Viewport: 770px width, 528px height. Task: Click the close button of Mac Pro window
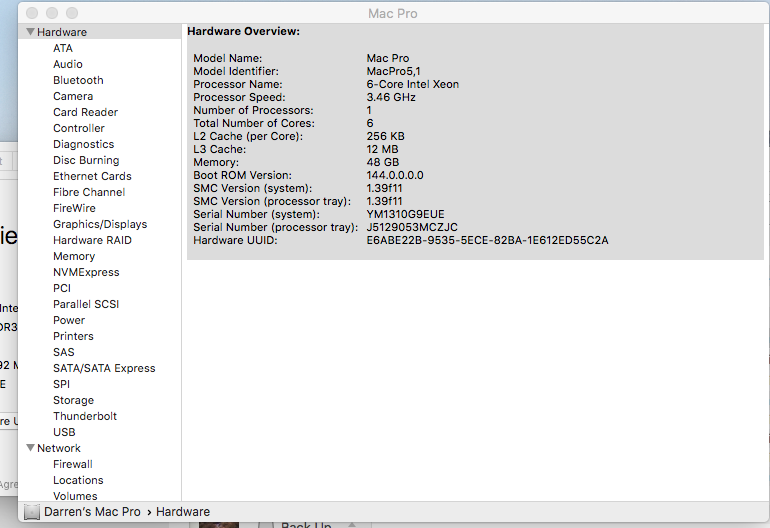pos(32,13)
